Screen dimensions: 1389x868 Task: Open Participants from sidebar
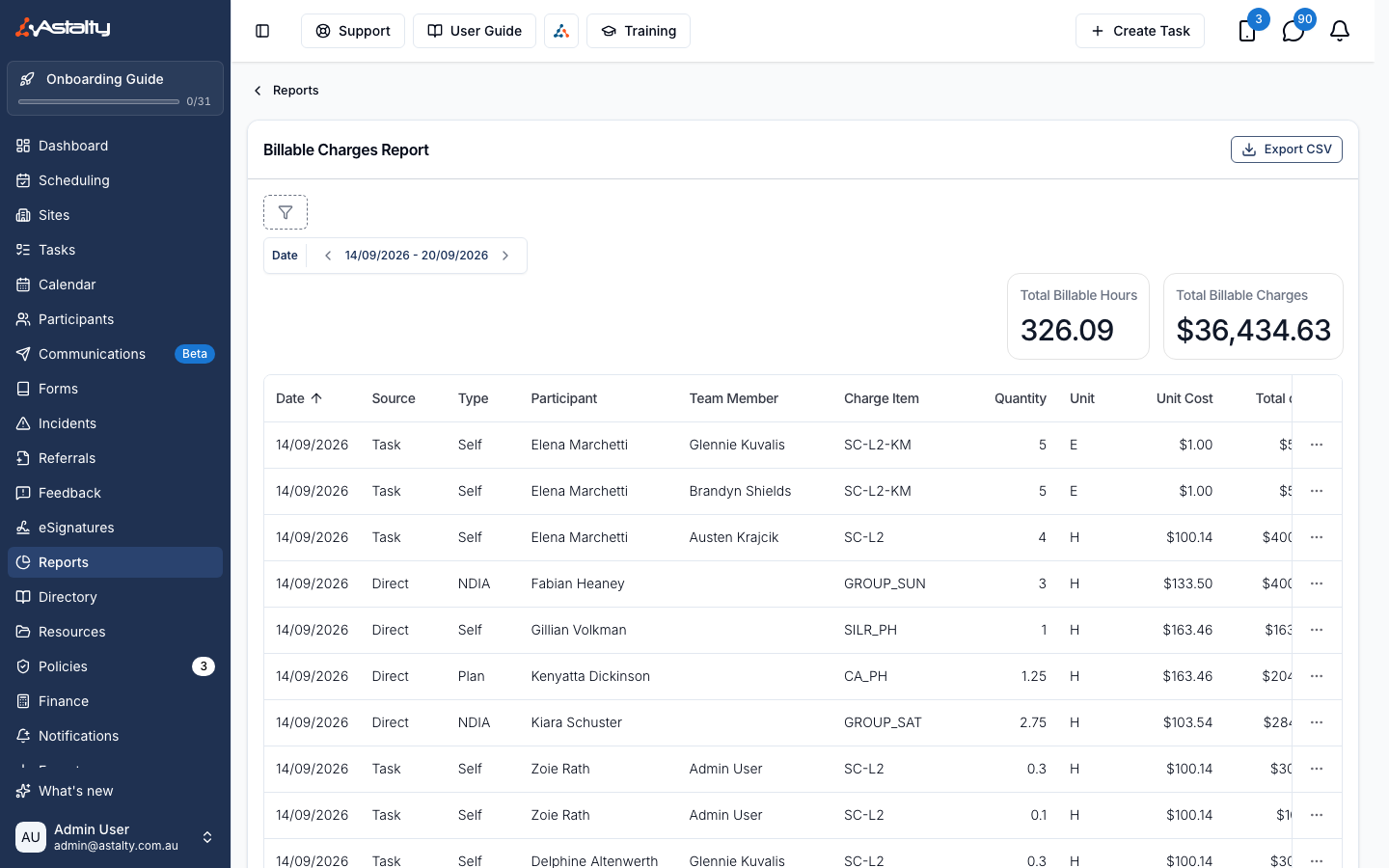pyautogui.click(x=115, y=319)
